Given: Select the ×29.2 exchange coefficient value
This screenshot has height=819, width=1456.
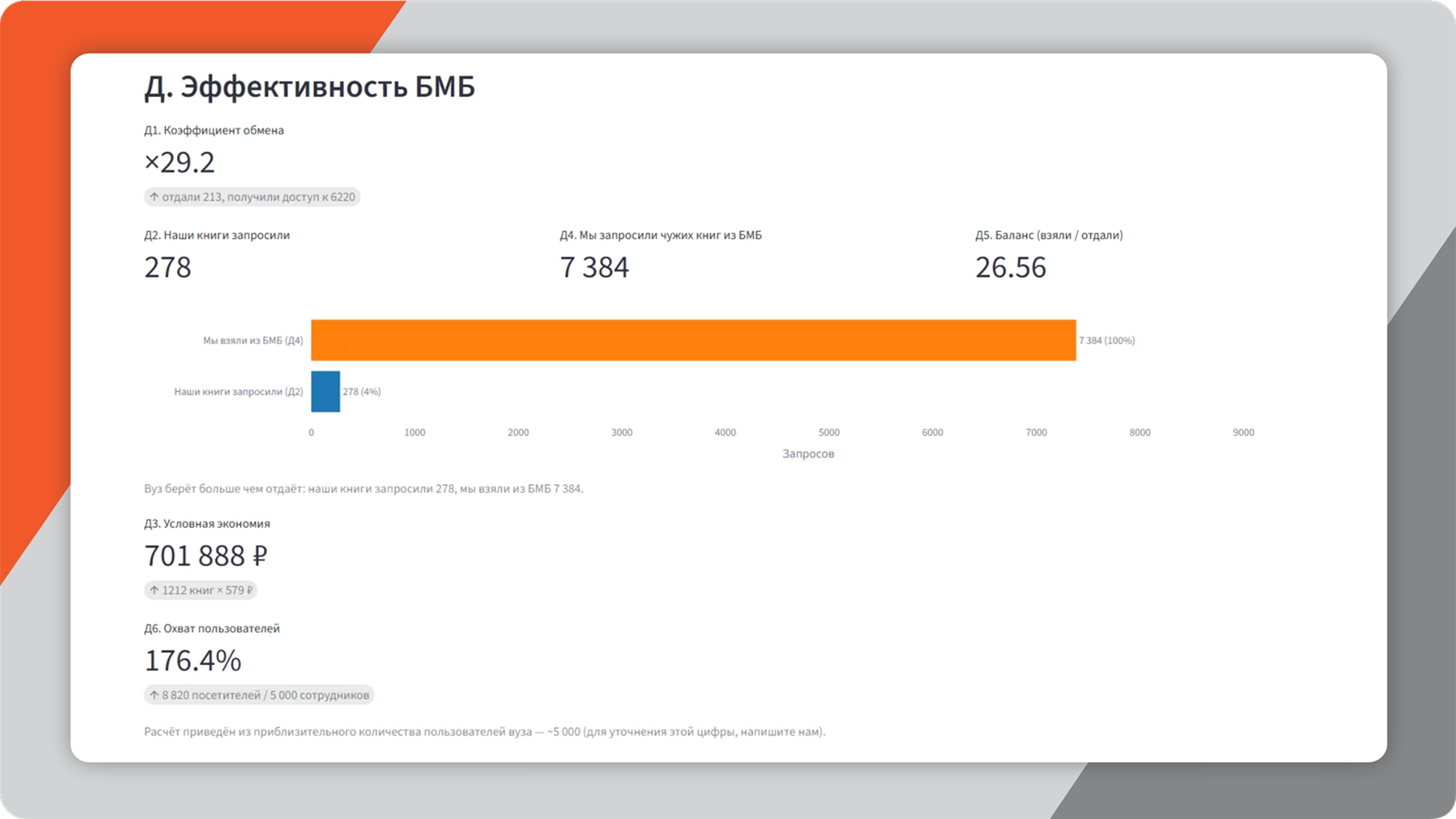Looking at the screenshot, I should click(x=180, y=162).
